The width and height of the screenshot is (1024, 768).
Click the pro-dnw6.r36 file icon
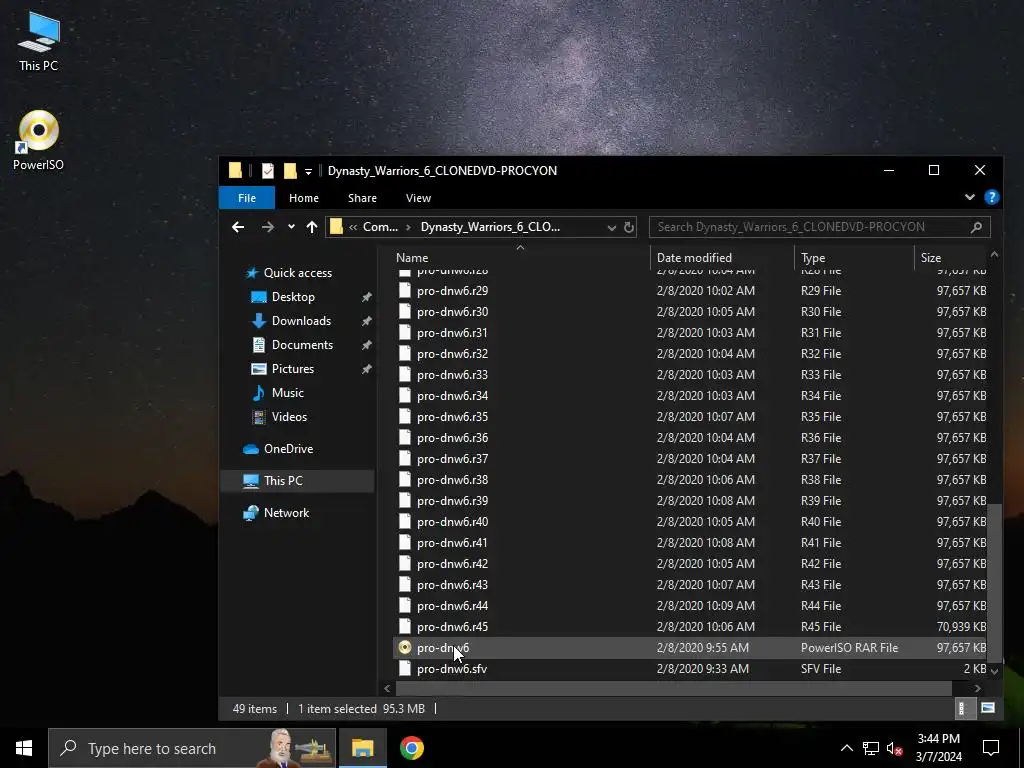pos(405,438)
